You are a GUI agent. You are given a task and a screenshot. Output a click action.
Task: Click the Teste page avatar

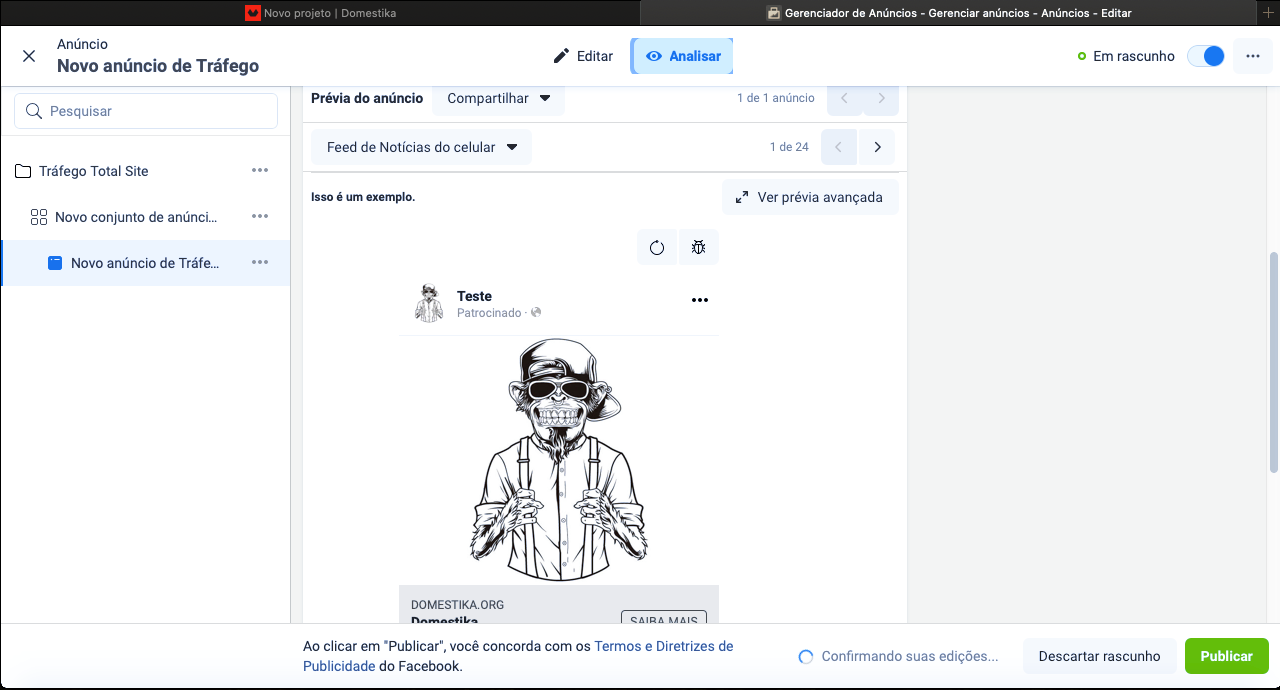429,303
